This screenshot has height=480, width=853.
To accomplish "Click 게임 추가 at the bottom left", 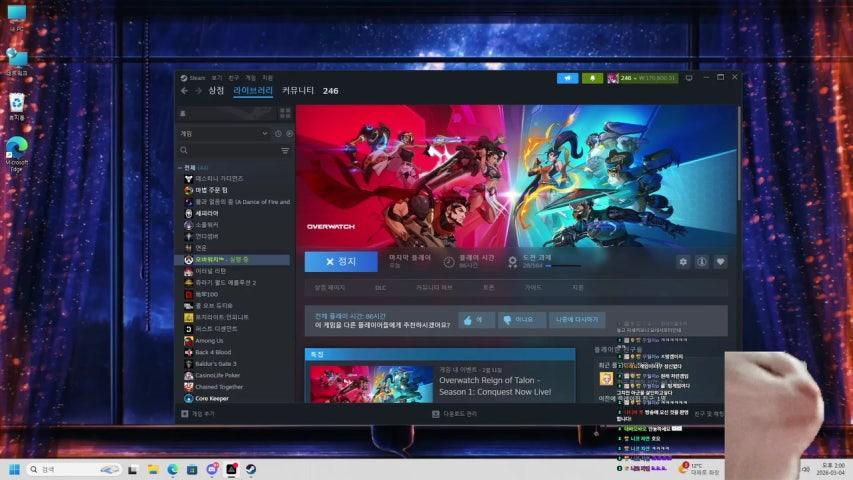I will click(198, 414).
